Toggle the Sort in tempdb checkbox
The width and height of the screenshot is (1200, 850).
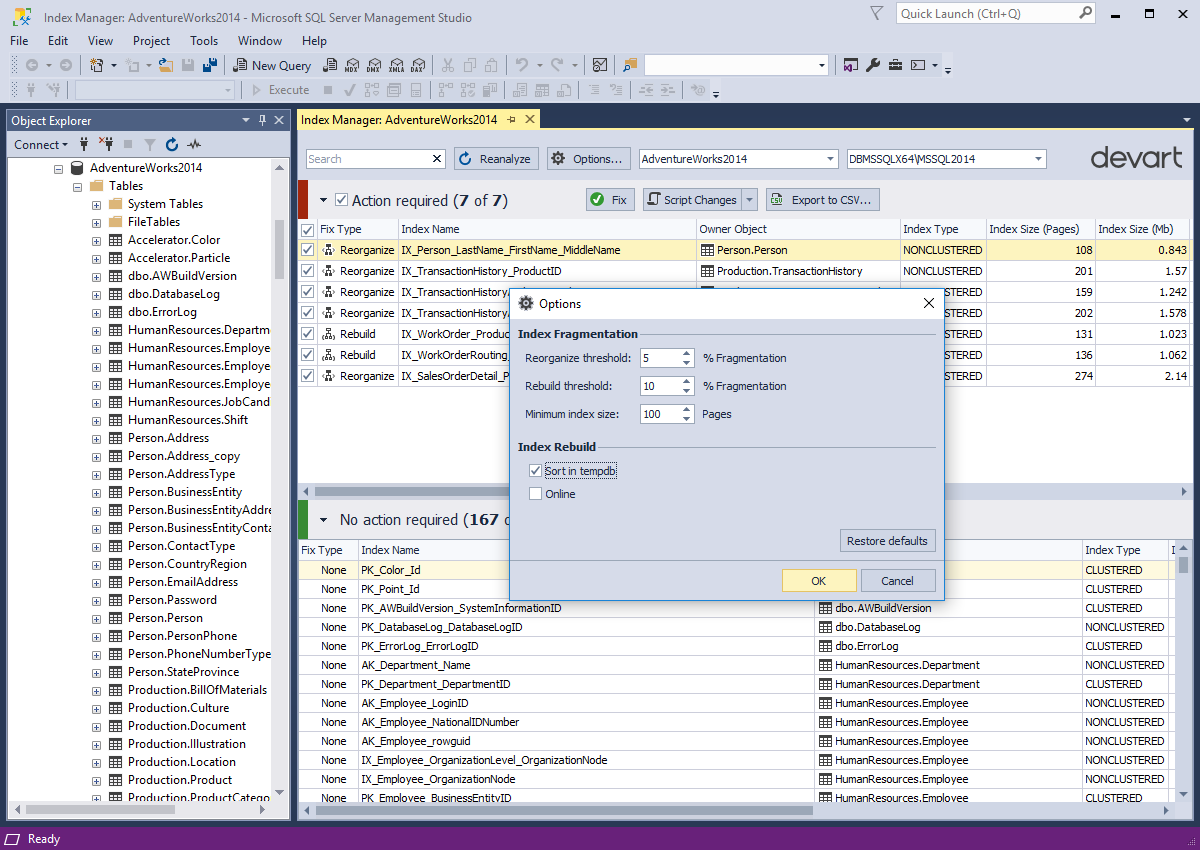point(536,471)
